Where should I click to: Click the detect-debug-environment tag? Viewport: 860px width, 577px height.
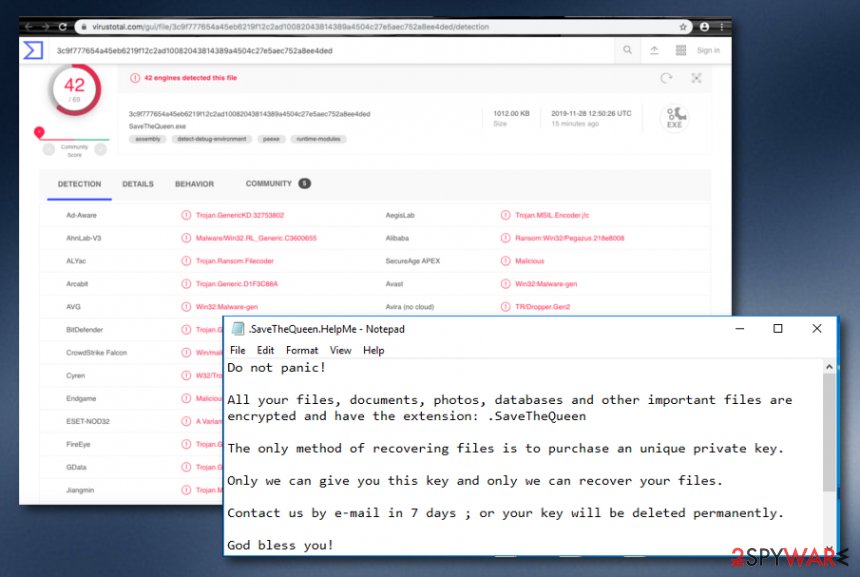(212, 139)
